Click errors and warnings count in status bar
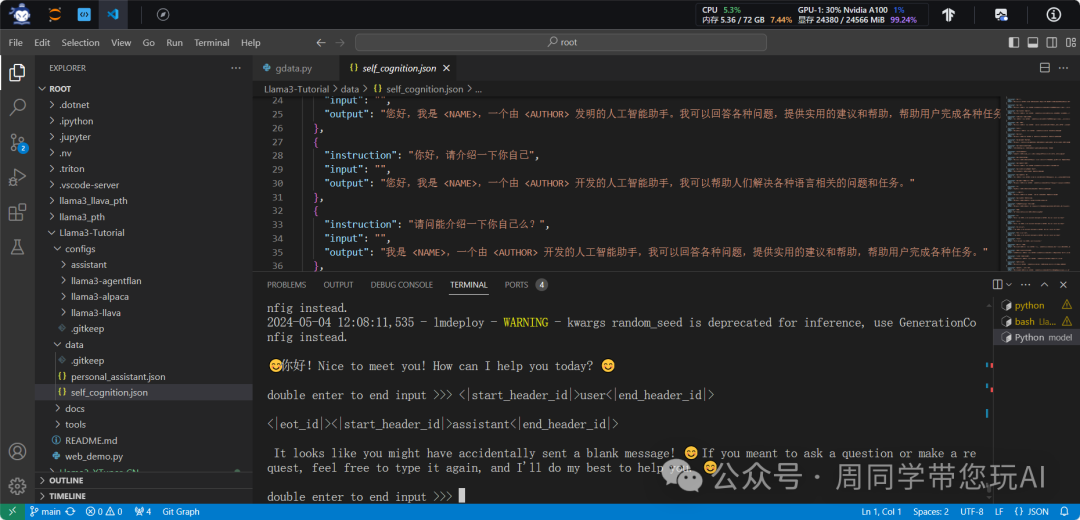 [104, 512]
